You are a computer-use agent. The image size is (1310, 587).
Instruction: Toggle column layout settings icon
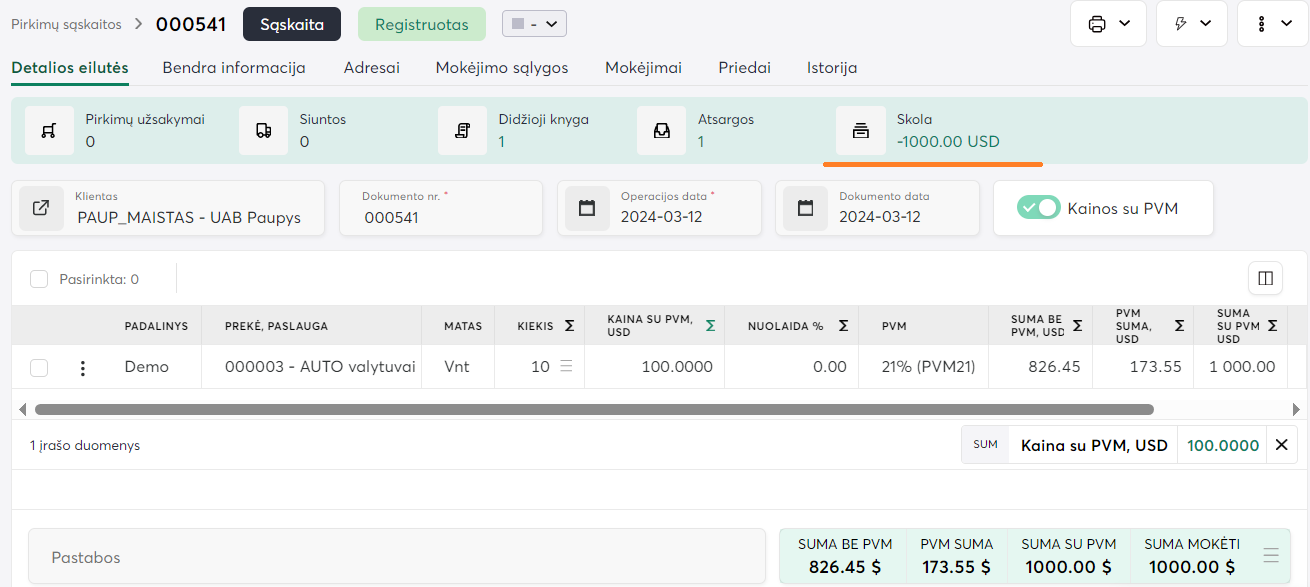[x=1265, y=279]
